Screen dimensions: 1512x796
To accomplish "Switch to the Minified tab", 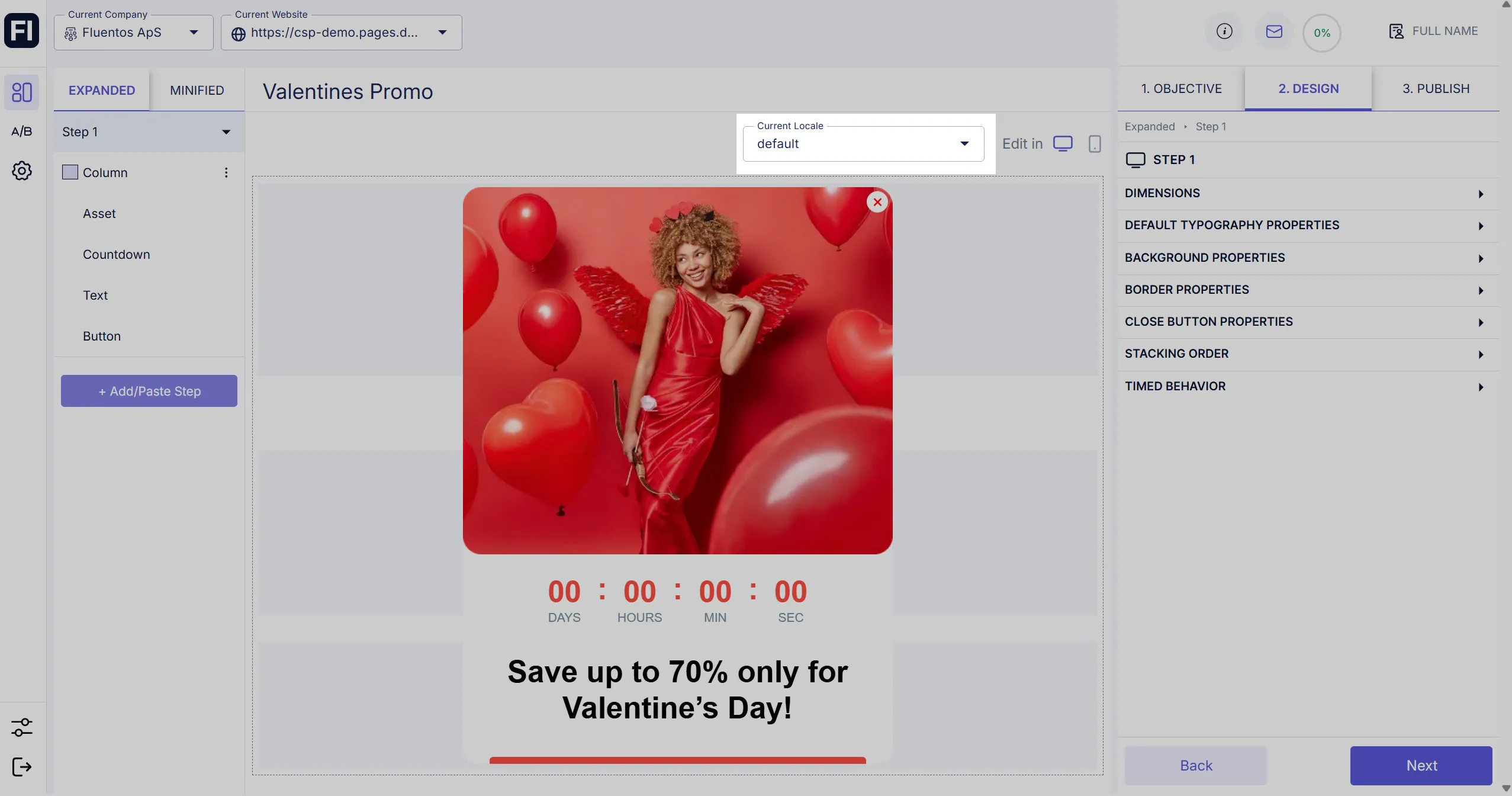I will [197, 90].
